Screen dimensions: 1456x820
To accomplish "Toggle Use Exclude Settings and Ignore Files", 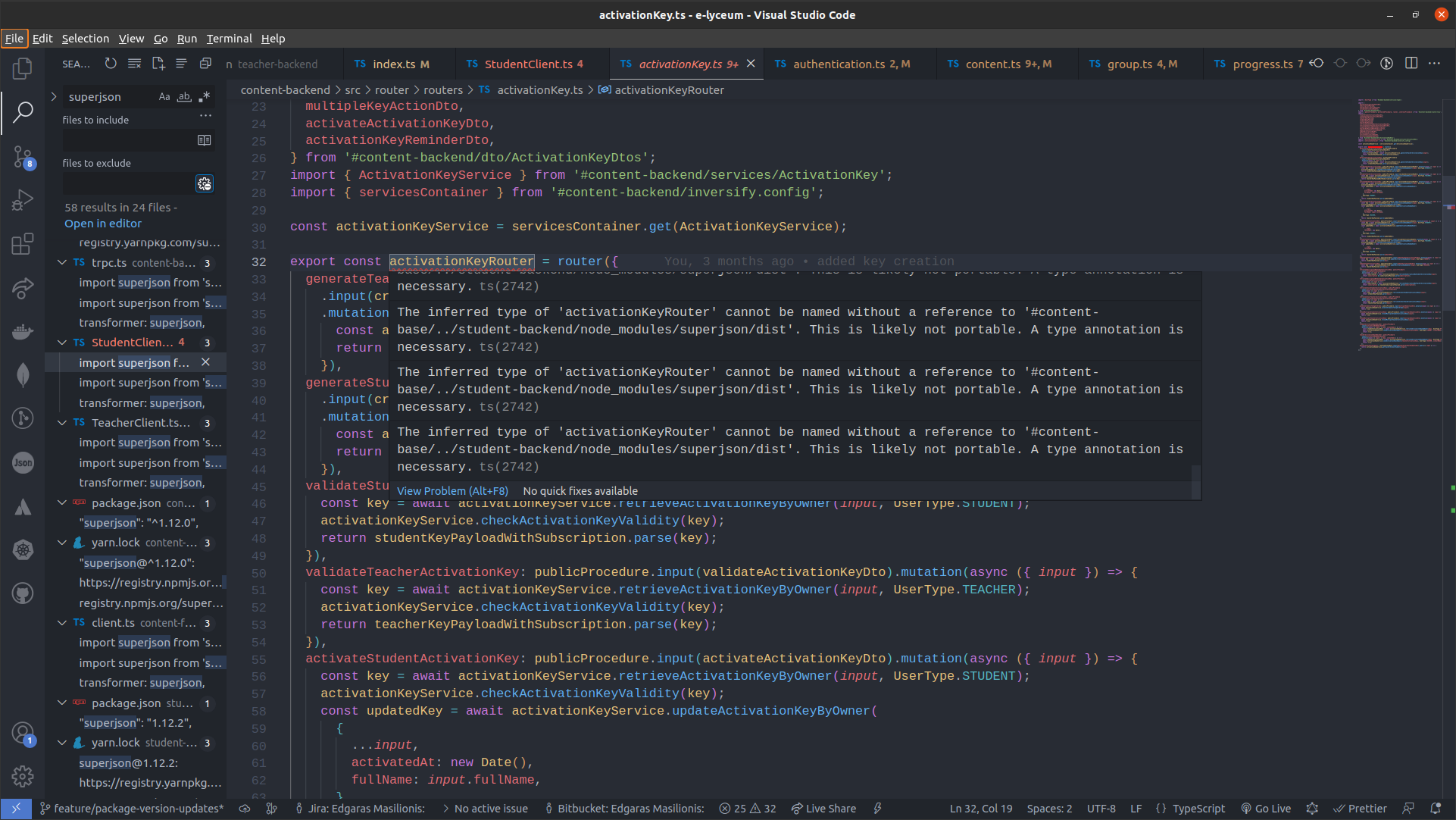I will (x=204, y=184).
